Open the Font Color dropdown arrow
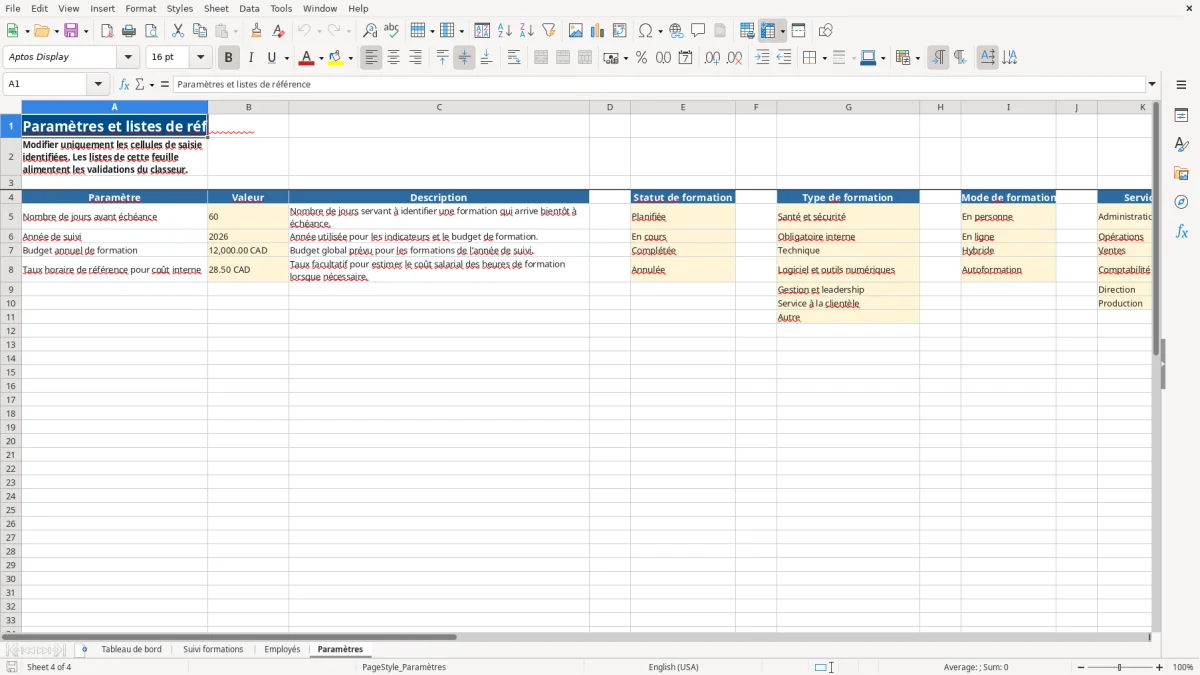 tap(321, 58)
